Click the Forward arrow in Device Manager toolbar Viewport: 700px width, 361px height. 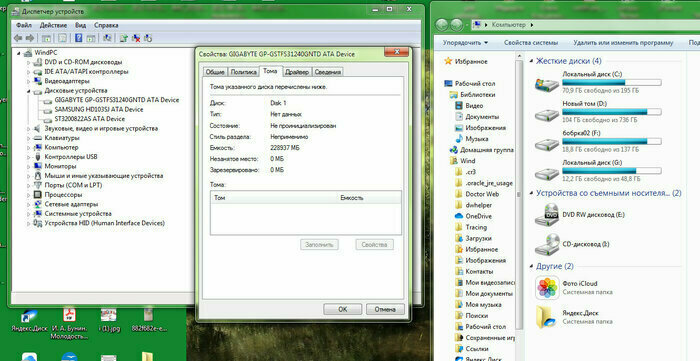click(29, 38)
